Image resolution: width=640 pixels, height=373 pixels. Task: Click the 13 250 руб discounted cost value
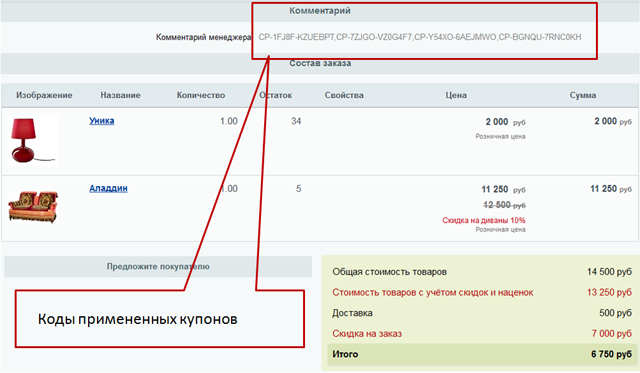[x=609, y=293]
